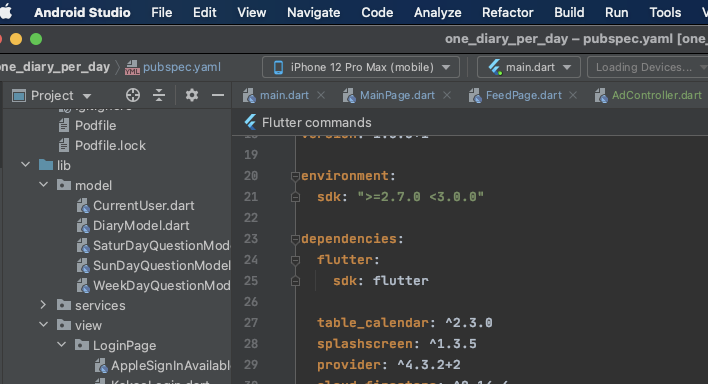Click one_diary_per_day breadcrumb root
Screen dimensions: 708x384
(55, 67)
